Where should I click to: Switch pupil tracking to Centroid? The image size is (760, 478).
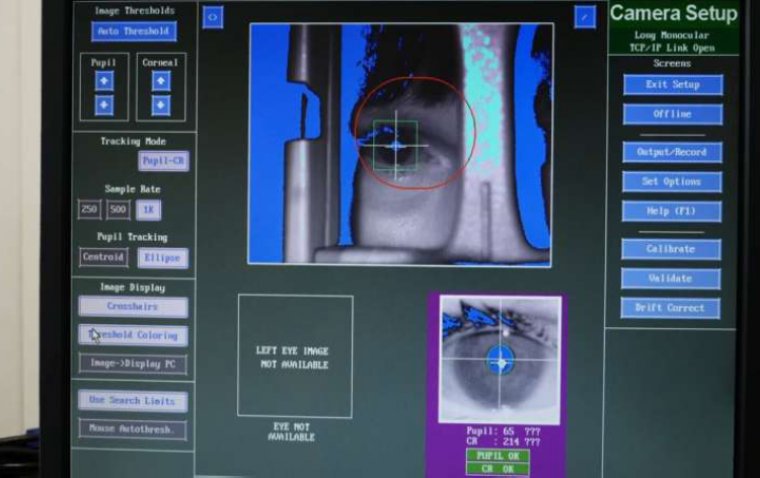coord(103,258)
